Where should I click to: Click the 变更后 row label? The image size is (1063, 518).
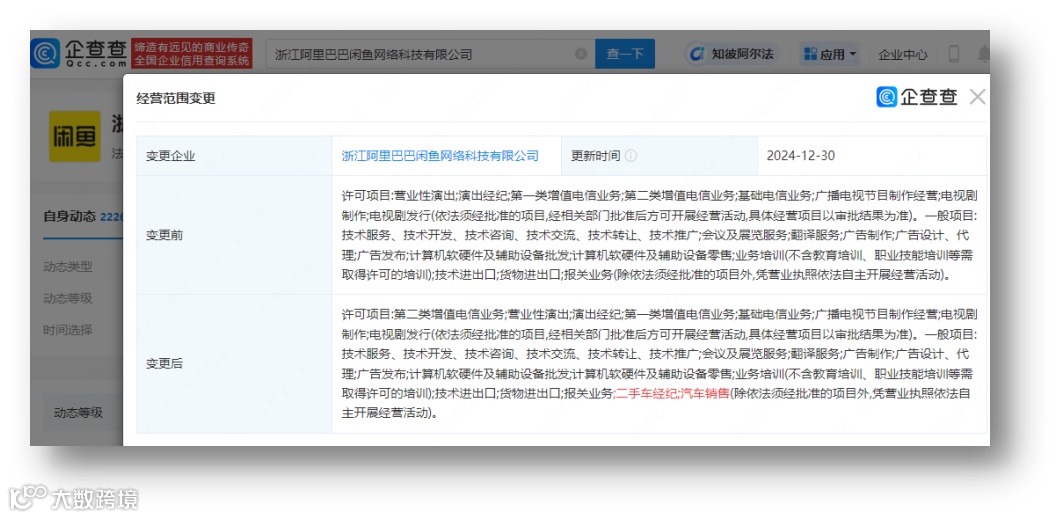(164, 363)
